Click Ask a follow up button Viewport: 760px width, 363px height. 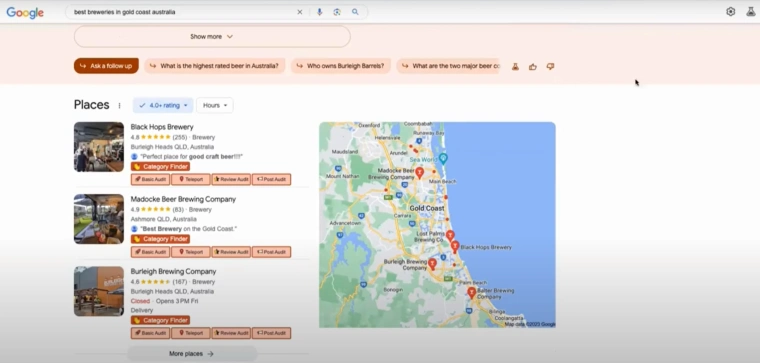click(x=106, y=66)
